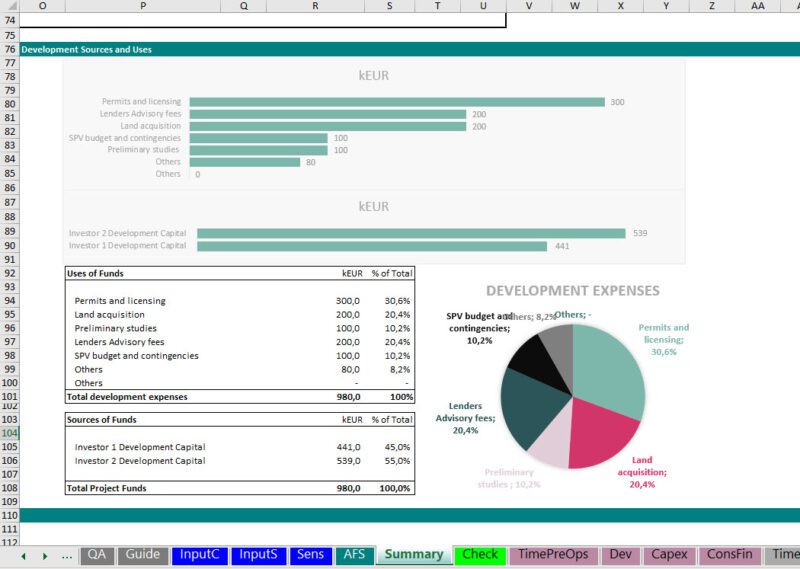Select row header 104

click(10, 433)
